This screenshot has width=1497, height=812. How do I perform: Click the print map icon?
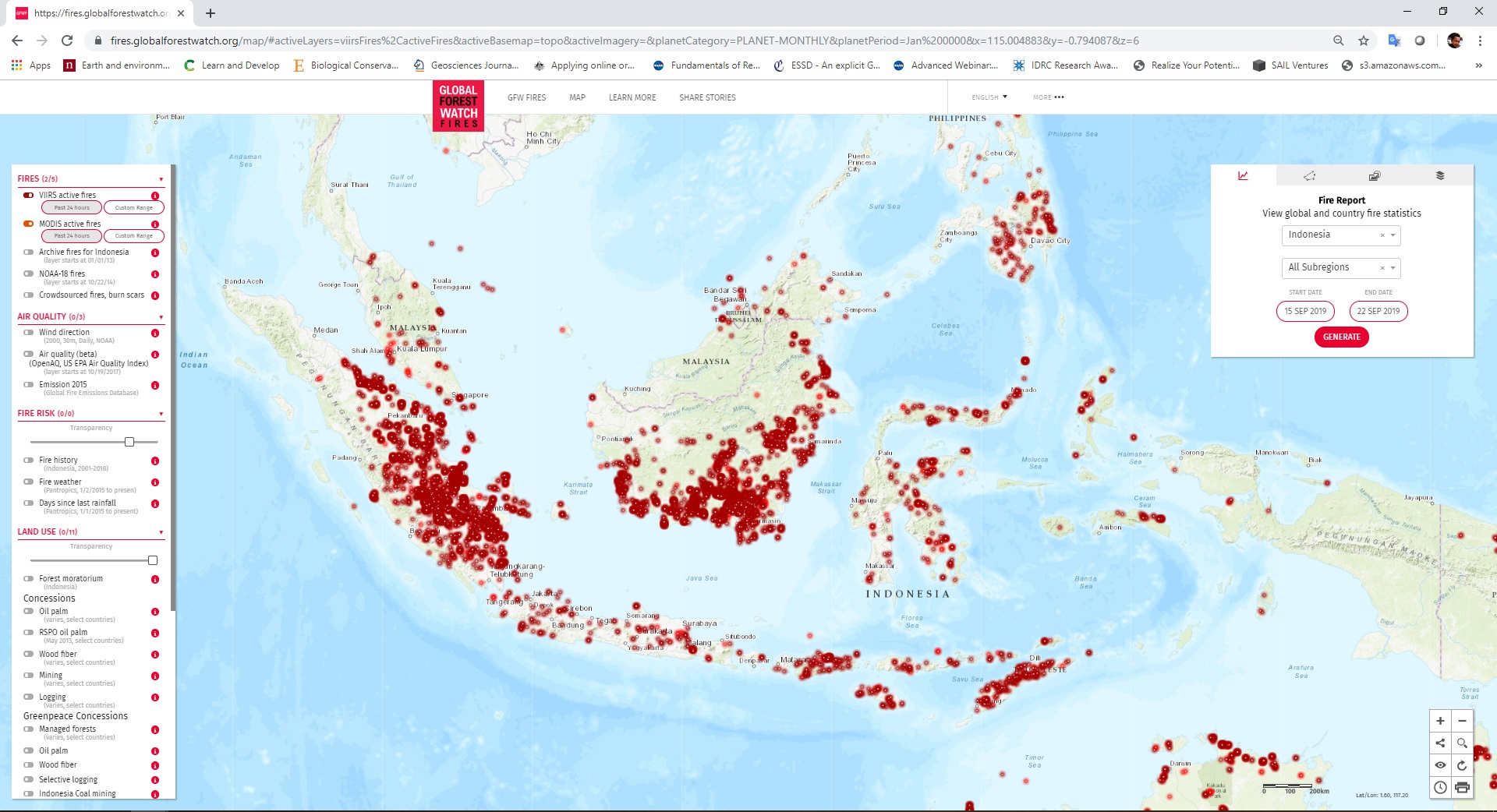(x=1462, y=787)
